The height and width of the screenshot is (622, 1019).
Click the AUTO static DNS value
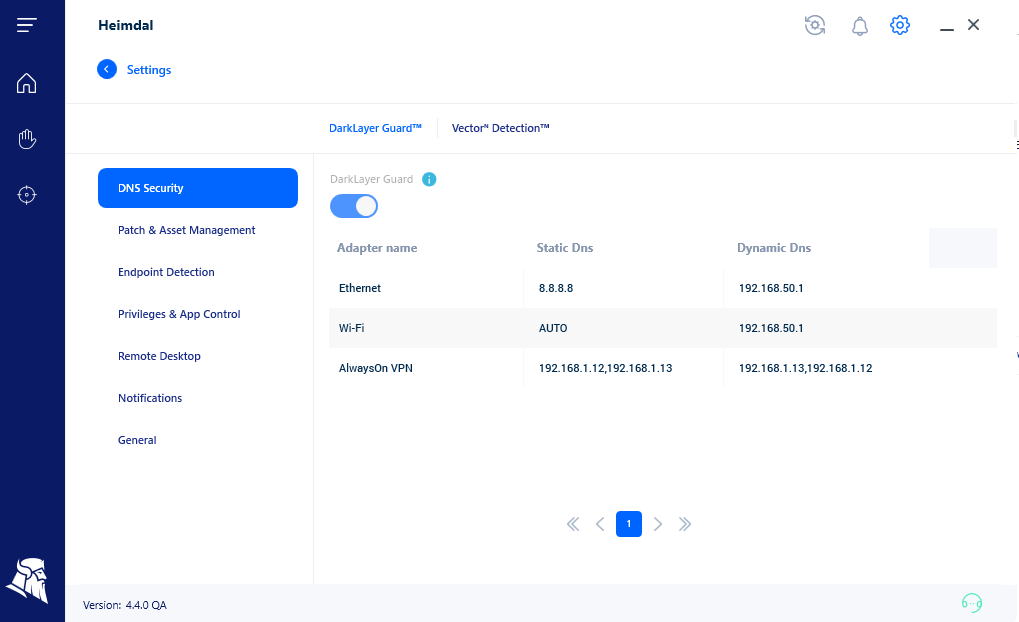pos(553,328)
